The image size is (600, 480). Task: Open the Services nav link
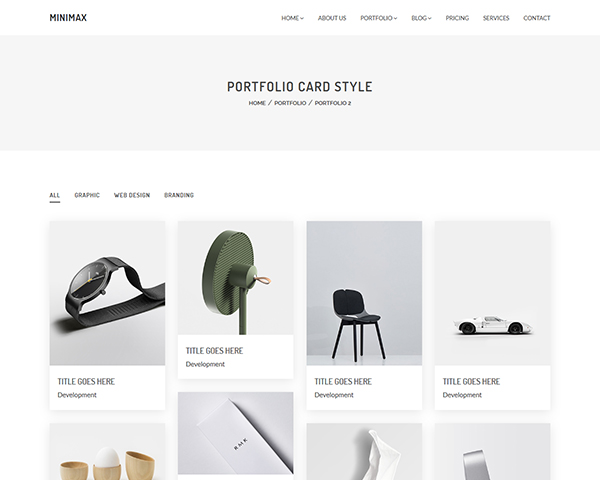(x=496, y=18)
